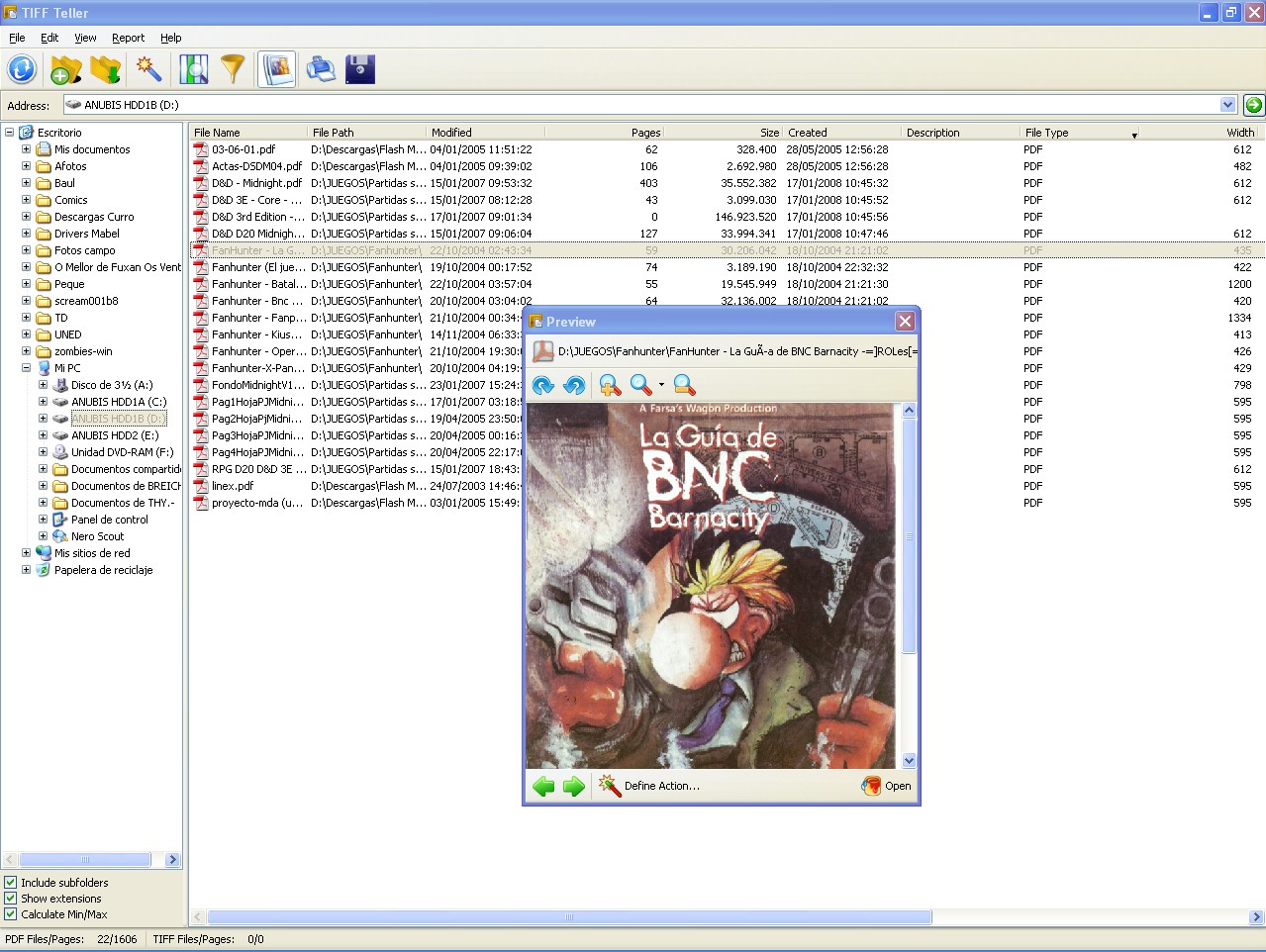Click the zoom in magnifier with plus sign
Screen dimensions: 1266x952
[610, 385]
